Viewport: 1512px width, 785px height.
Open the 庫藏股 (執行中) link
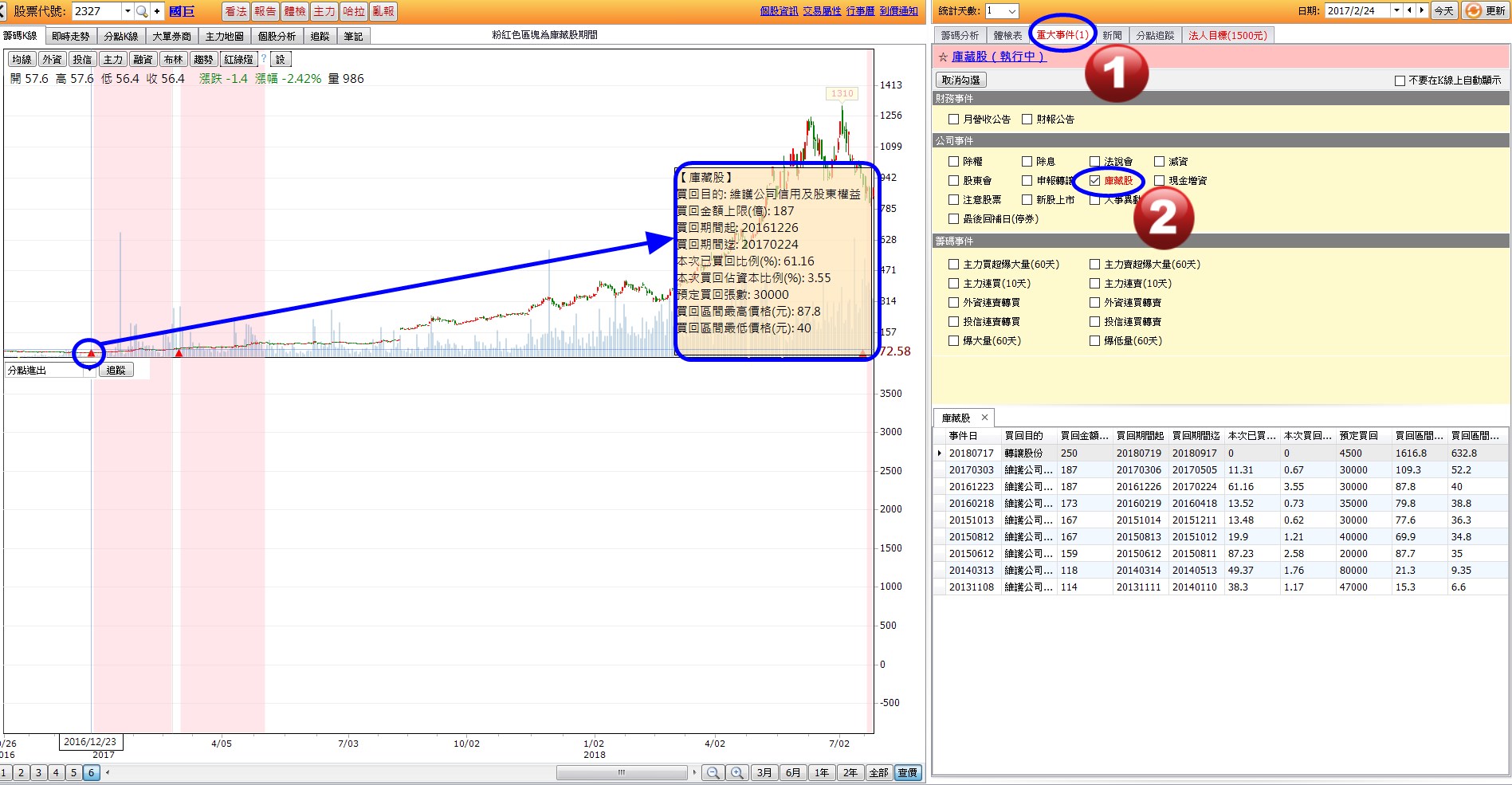[998, 57]
